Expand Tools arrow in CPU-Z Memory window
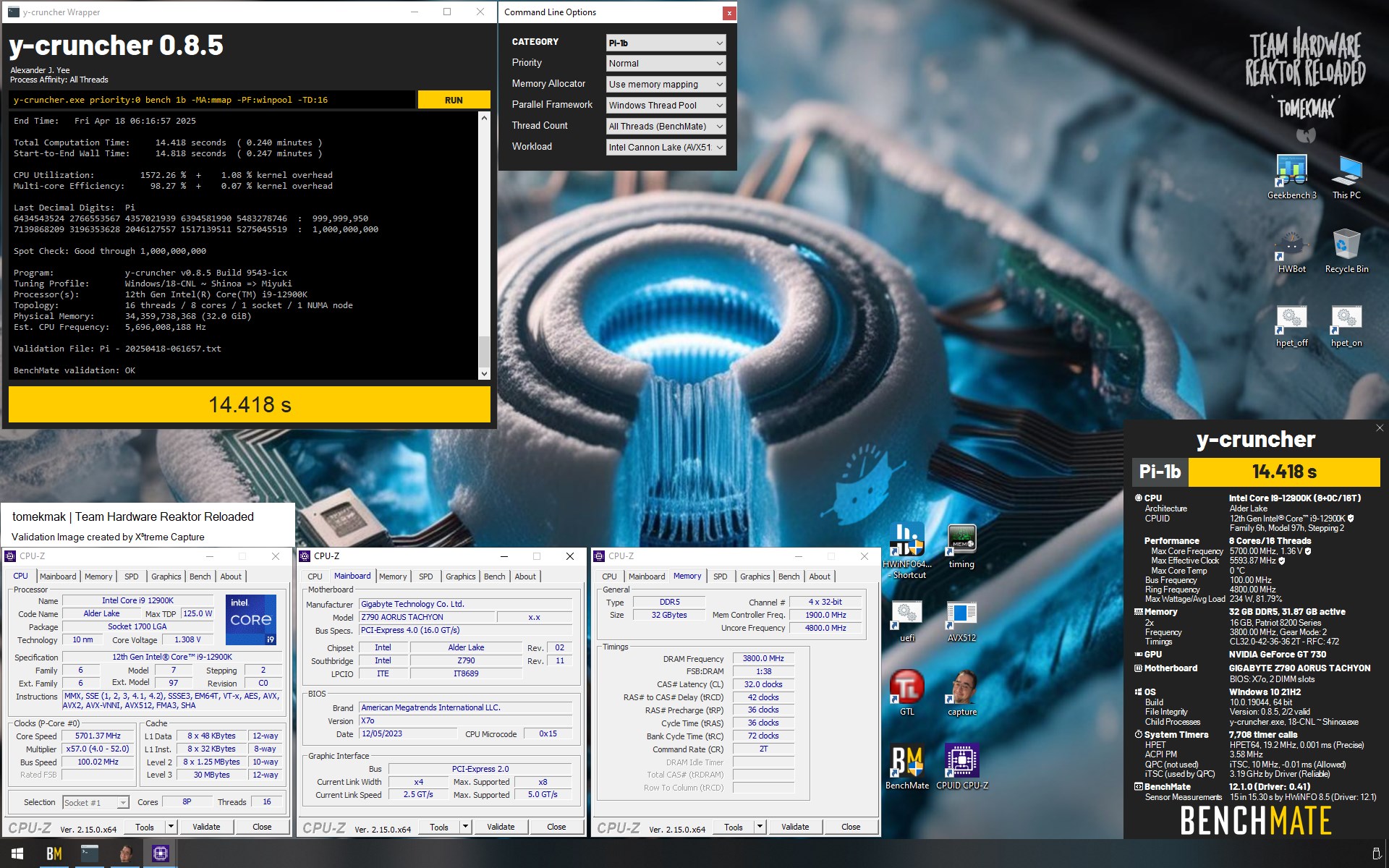The image size is (1389, 868). (760, 827)
